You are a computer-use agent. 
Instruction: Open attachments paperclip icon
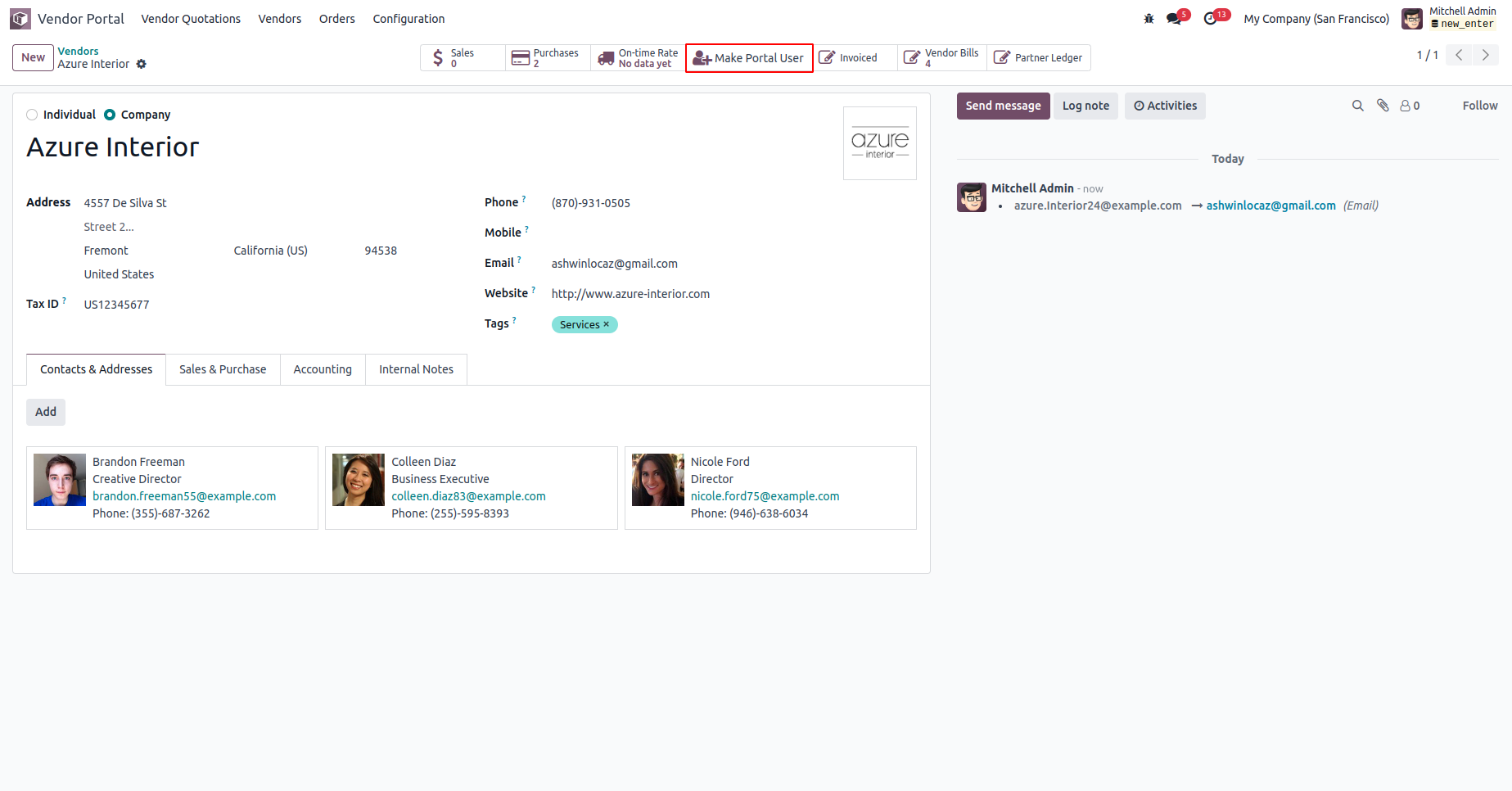1383,106
